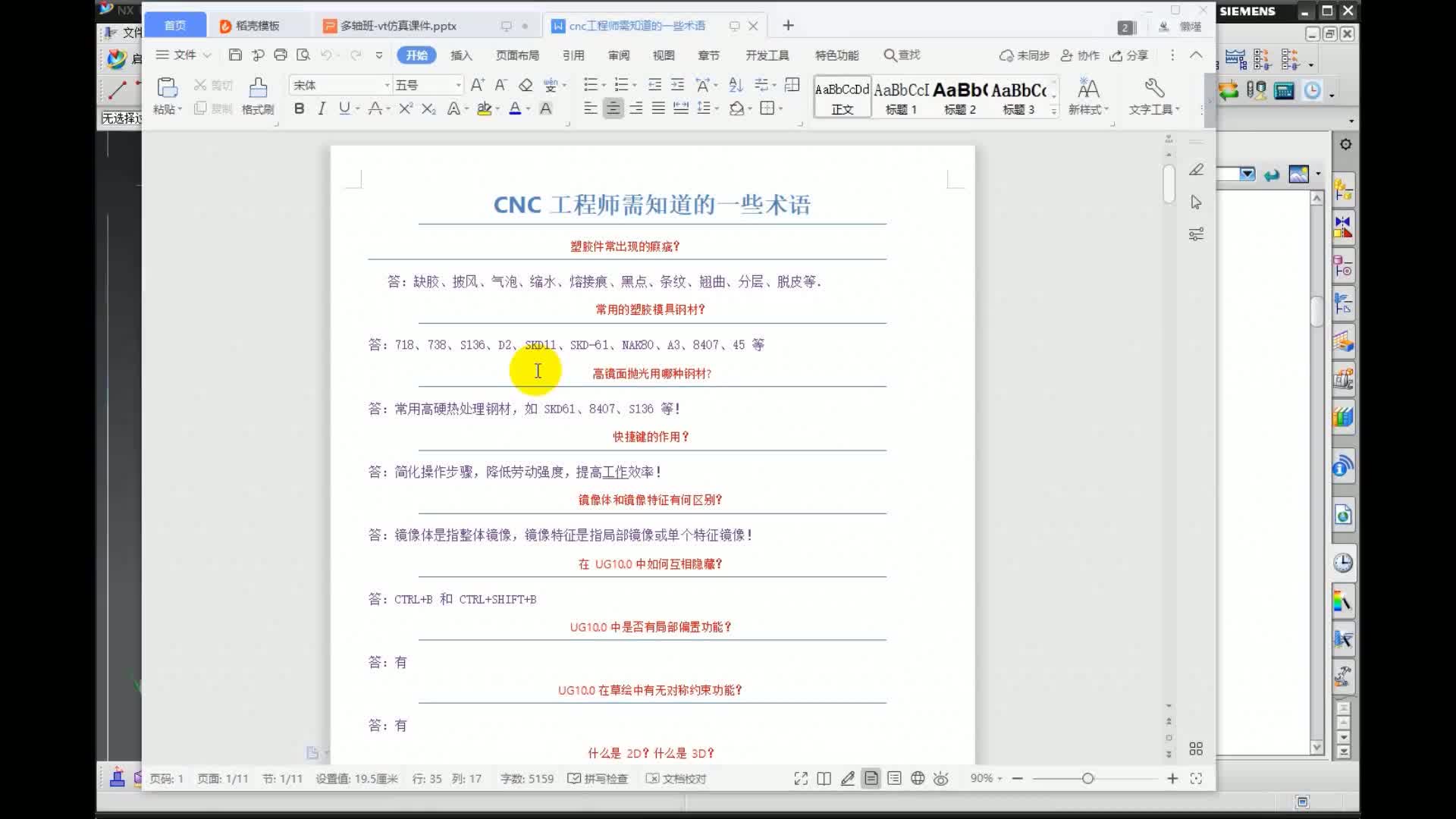
Task: Open the 首页 tab
Action: [175, 25]
